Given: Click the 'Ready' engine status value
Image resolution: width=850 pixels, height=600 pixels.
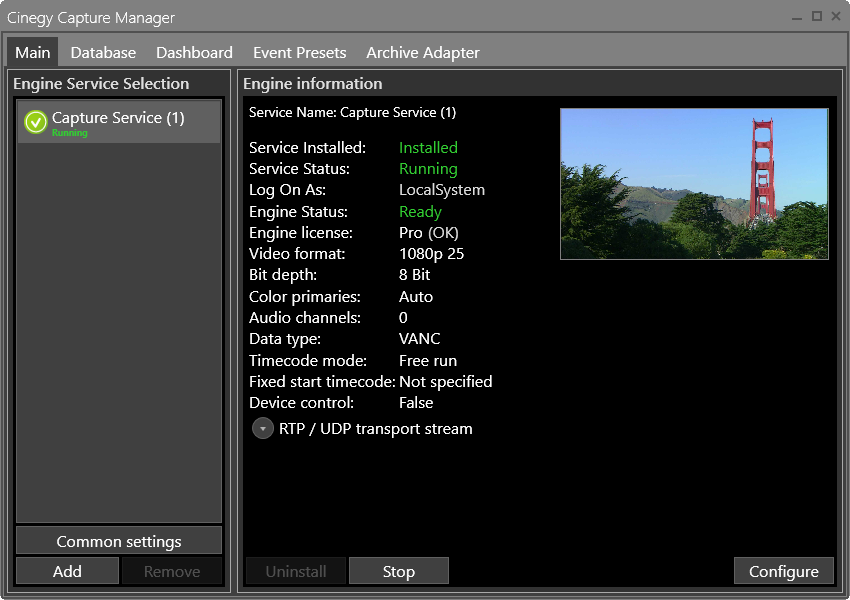Looking at the screenshot, I should [420, 211].
